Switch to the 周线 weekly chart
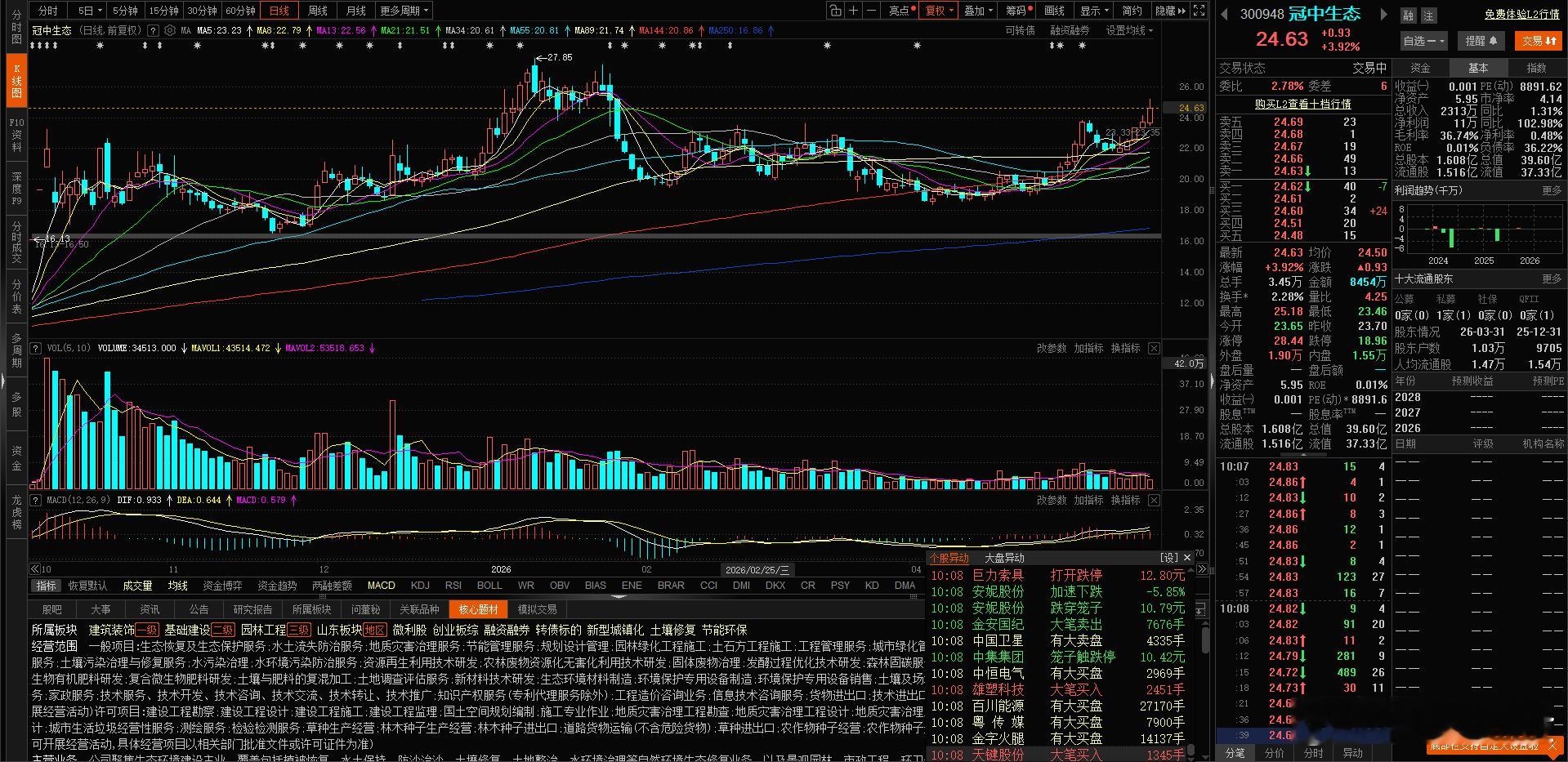The image size is (1568, 762). [x=318, y=11]
